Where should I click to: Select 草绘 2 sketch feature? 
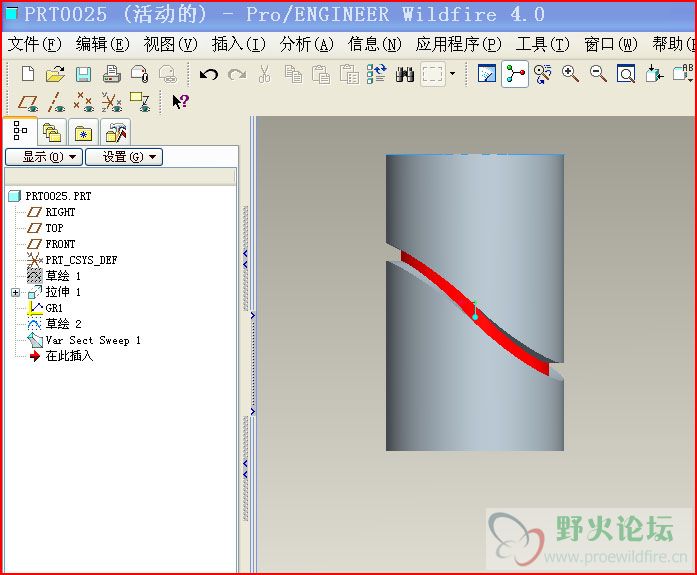coord(63,324)
